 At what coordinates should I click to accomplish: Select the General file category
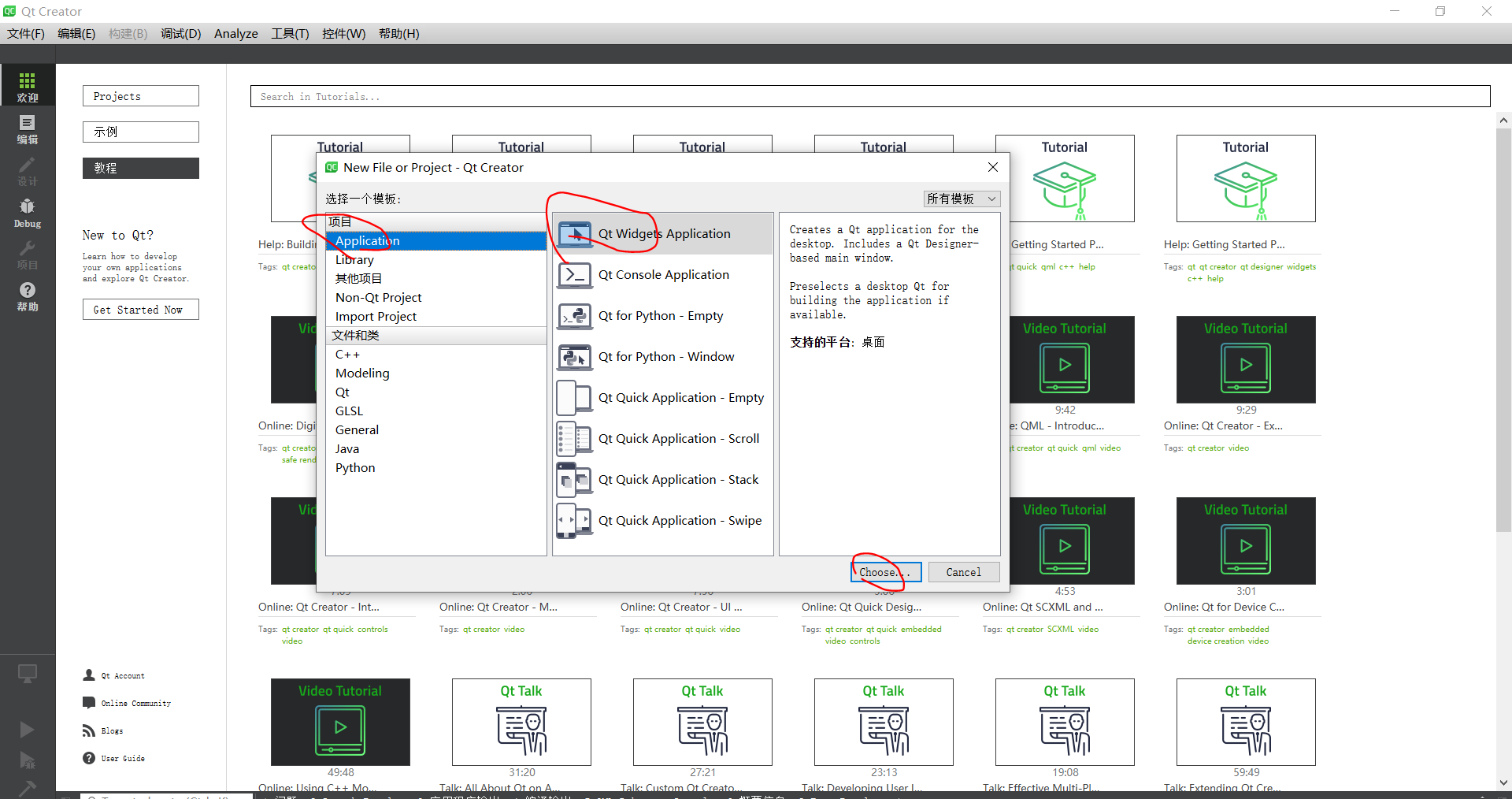pyautogui.click(x=435, y=430)
